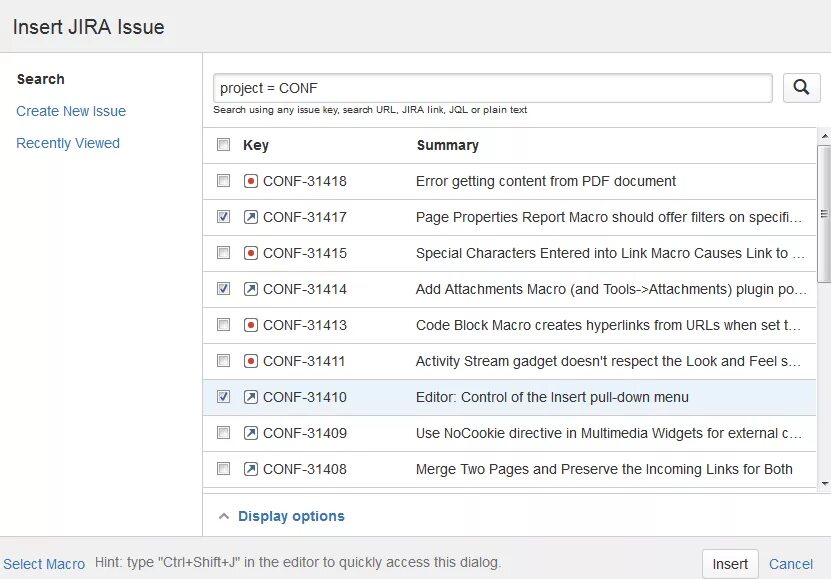Check the box for CONF-31418
Screen dimensions: 831x579
[223, 181]
